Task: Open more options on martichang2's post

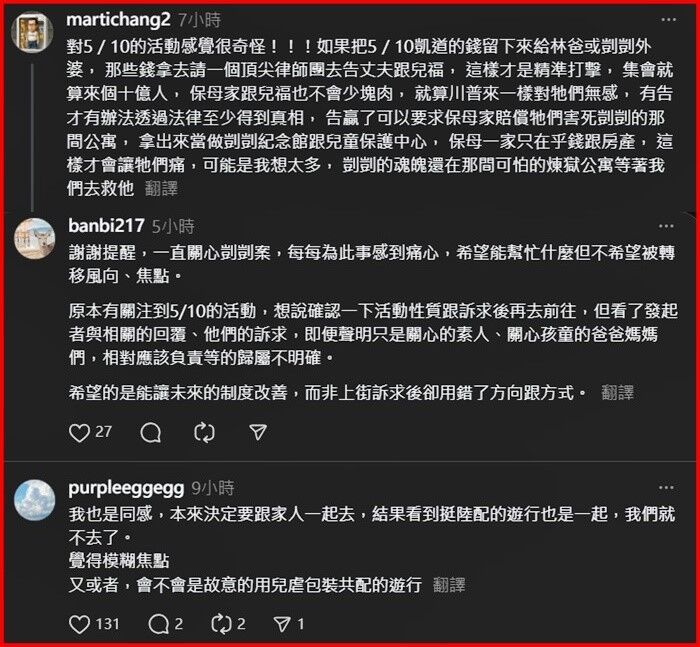Action: pos(669,20)
